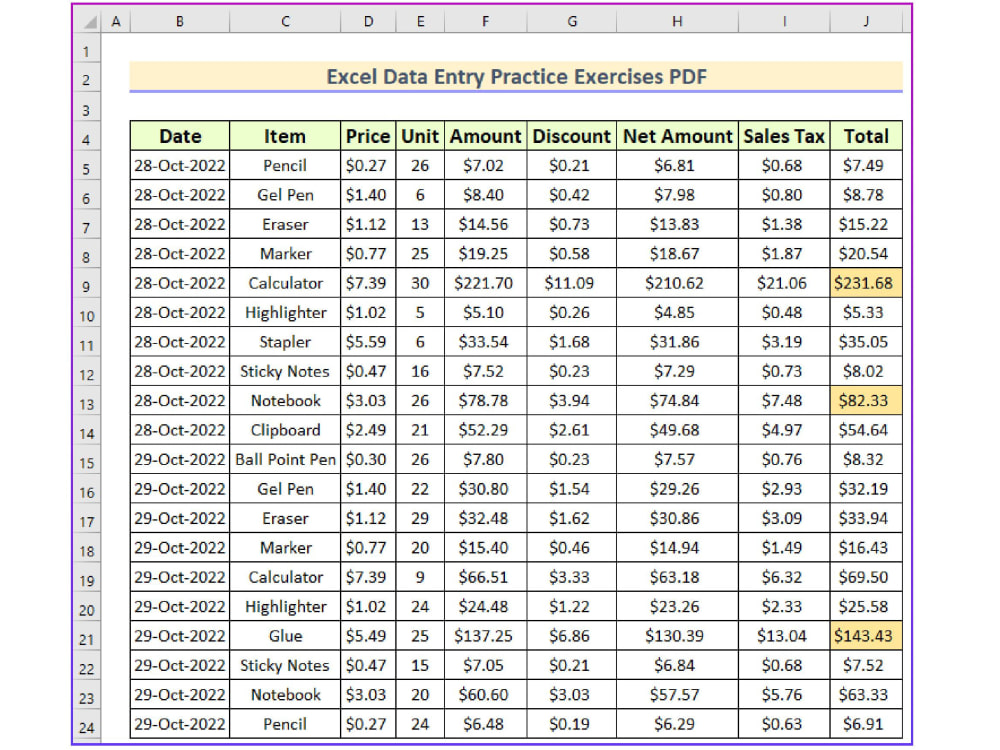Select net amount cell $57.57
This screenshot has width=1000, height=750.
(677, 695)
